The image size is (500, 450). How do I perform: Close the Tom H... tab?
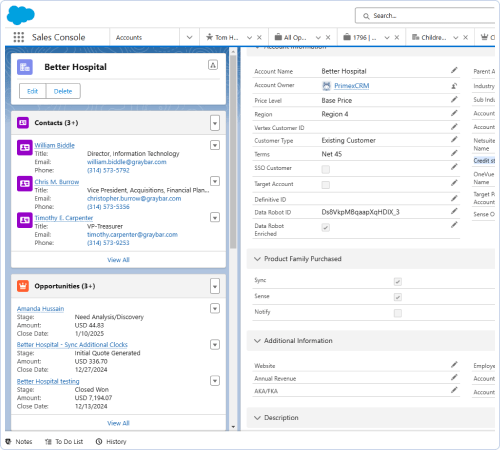tap(259, 37)
